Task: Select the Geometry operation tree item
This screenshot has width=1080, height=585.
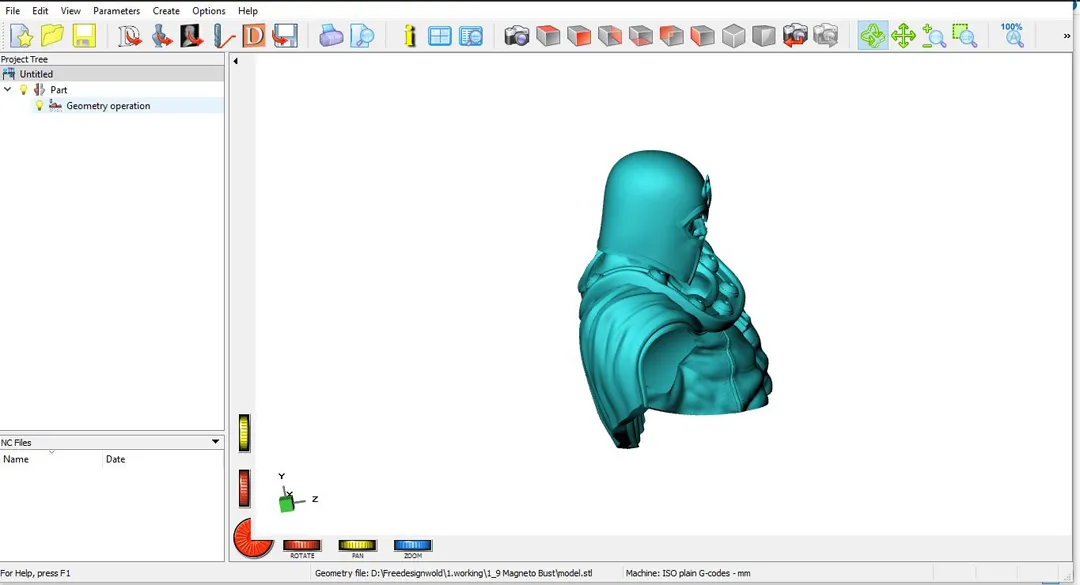Action: point(108,105)
